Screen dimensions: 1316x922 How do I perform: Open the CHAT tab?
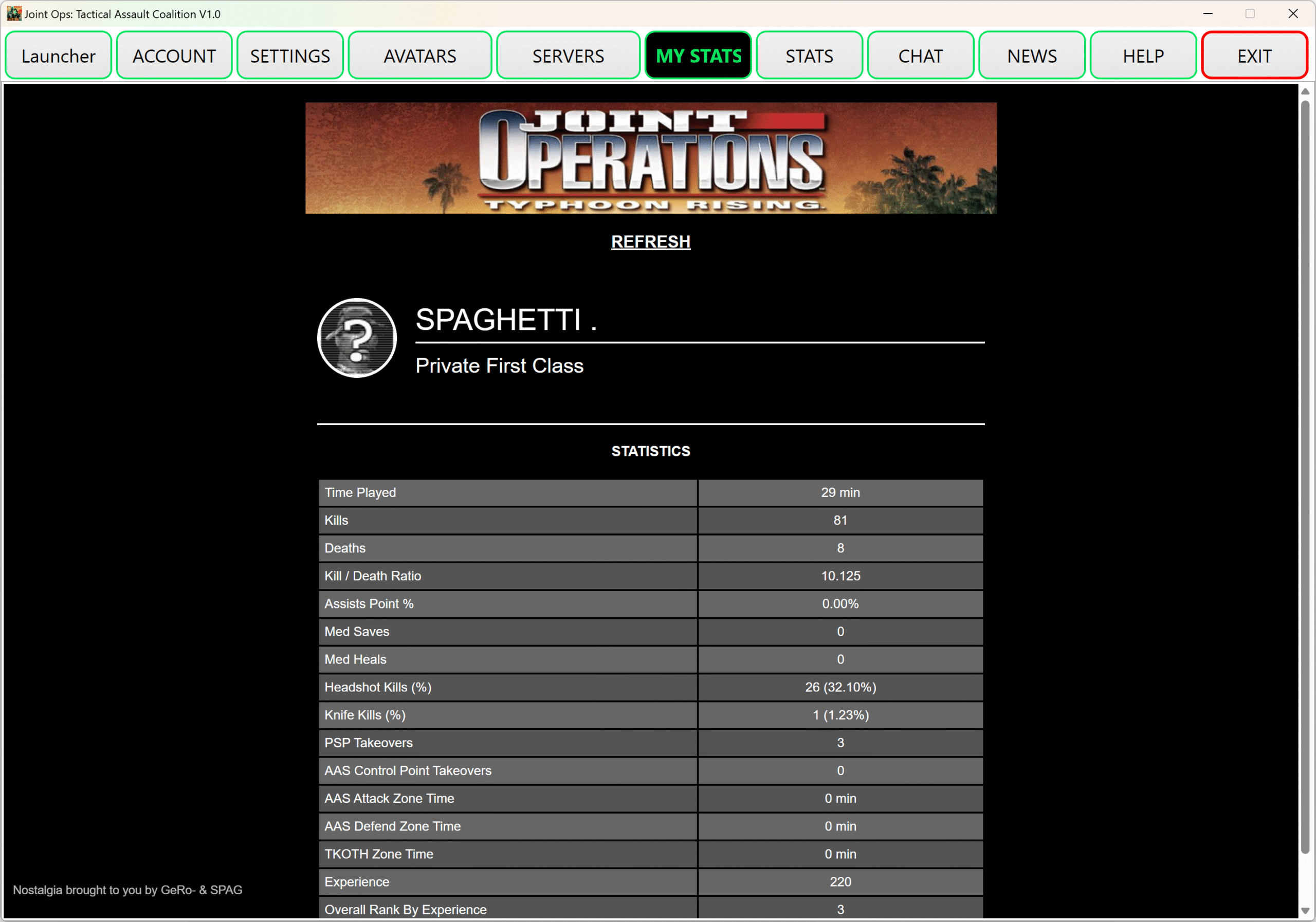click(x=920, y=56)
